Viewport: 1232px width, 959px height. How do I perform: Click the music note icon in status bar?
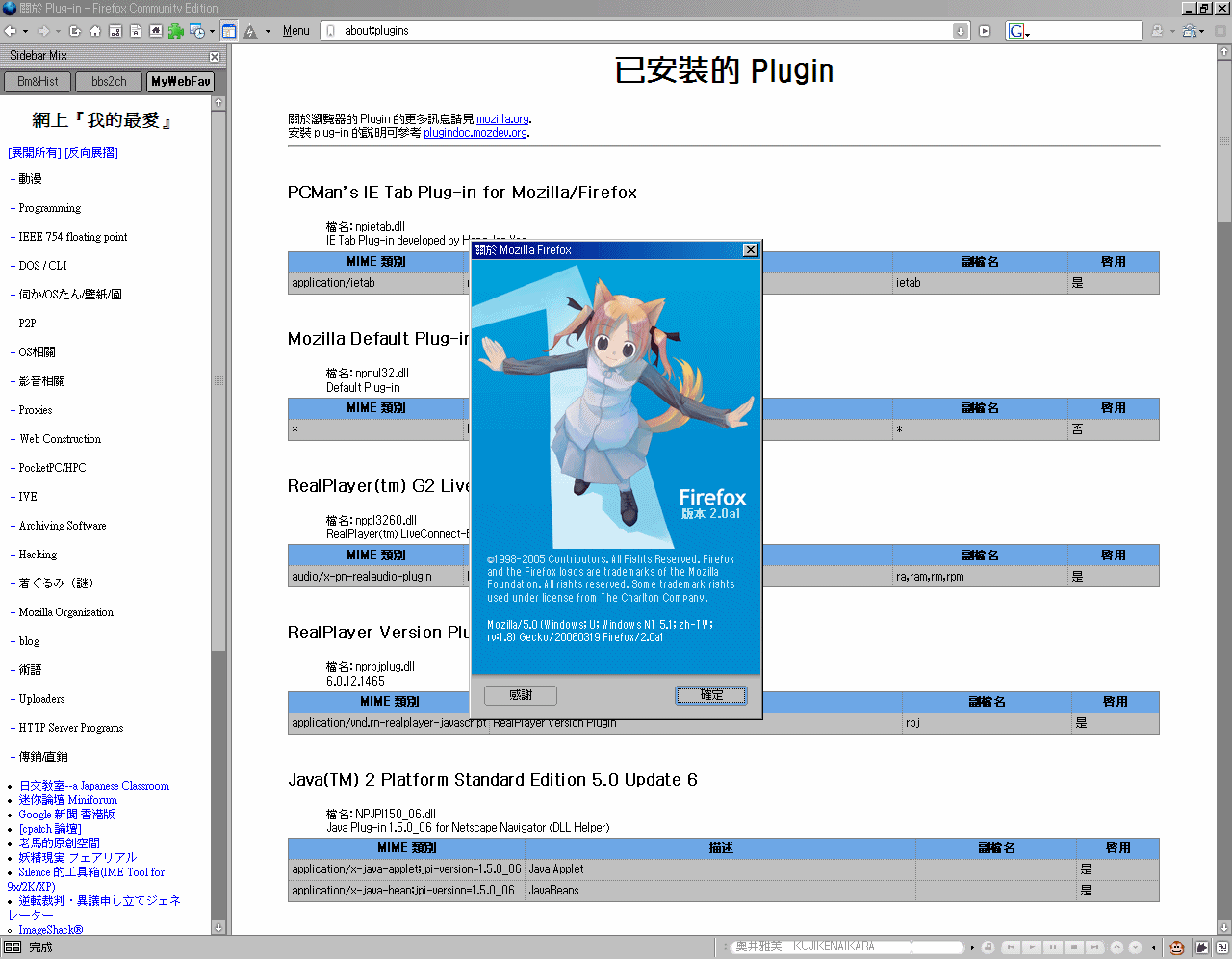click(x=988, y=947)
